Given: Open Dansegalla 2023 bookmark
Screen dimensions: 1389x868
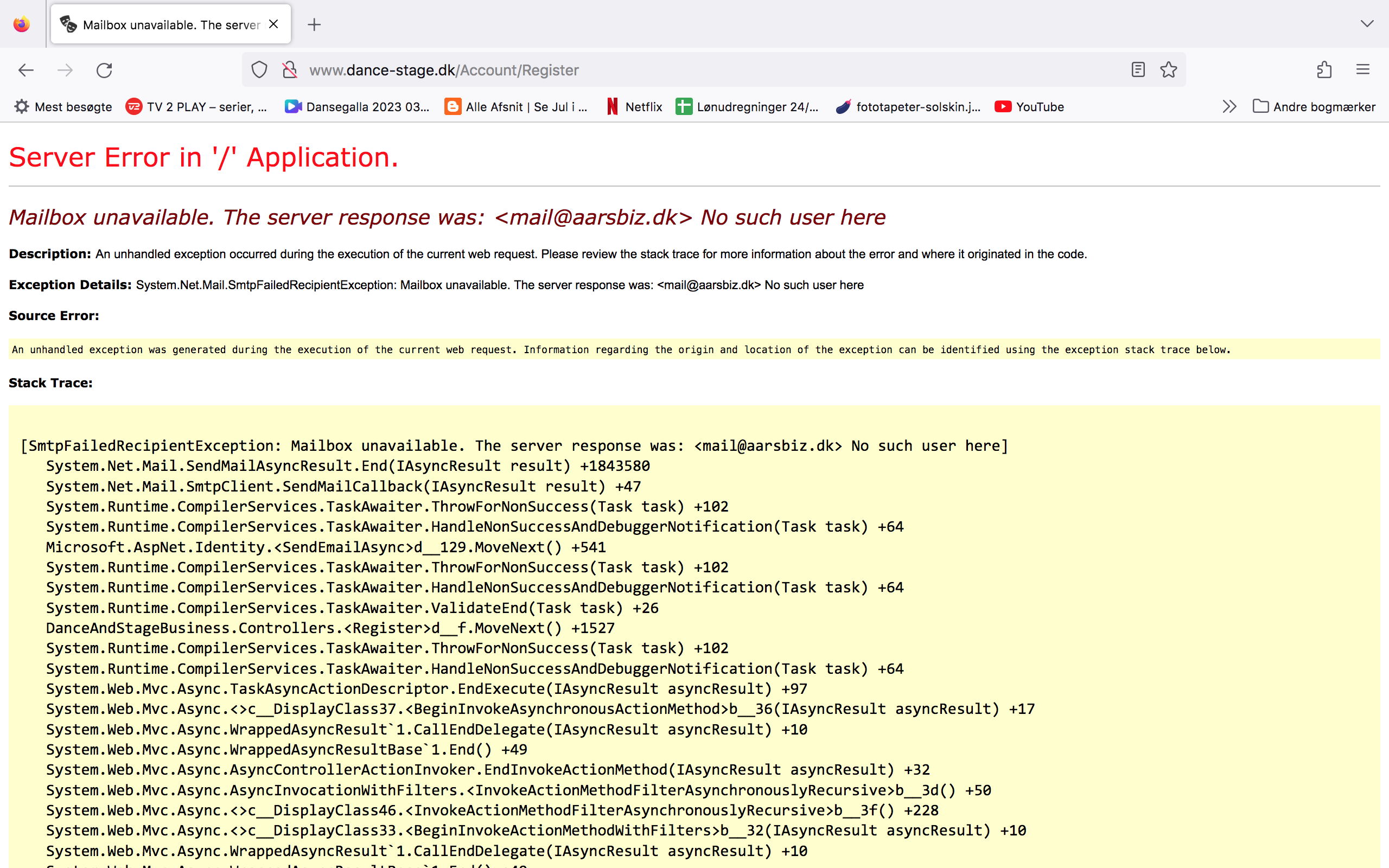Looking at the screenshot, I should click(357, 107).
